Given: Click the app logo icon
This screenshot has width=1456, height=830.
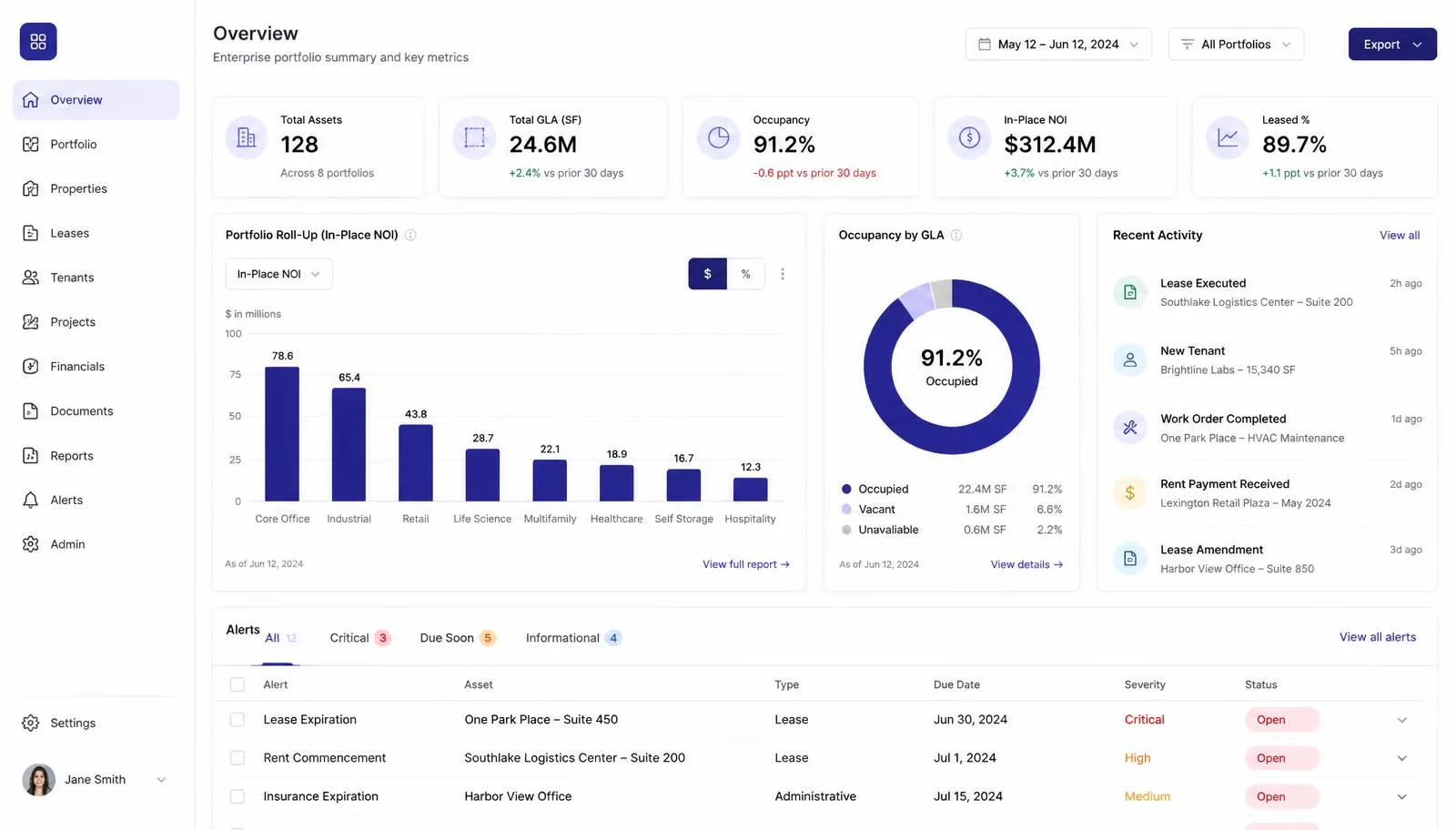Looking at the screenshot, I should pyautogui.click(x=38, y=42).
